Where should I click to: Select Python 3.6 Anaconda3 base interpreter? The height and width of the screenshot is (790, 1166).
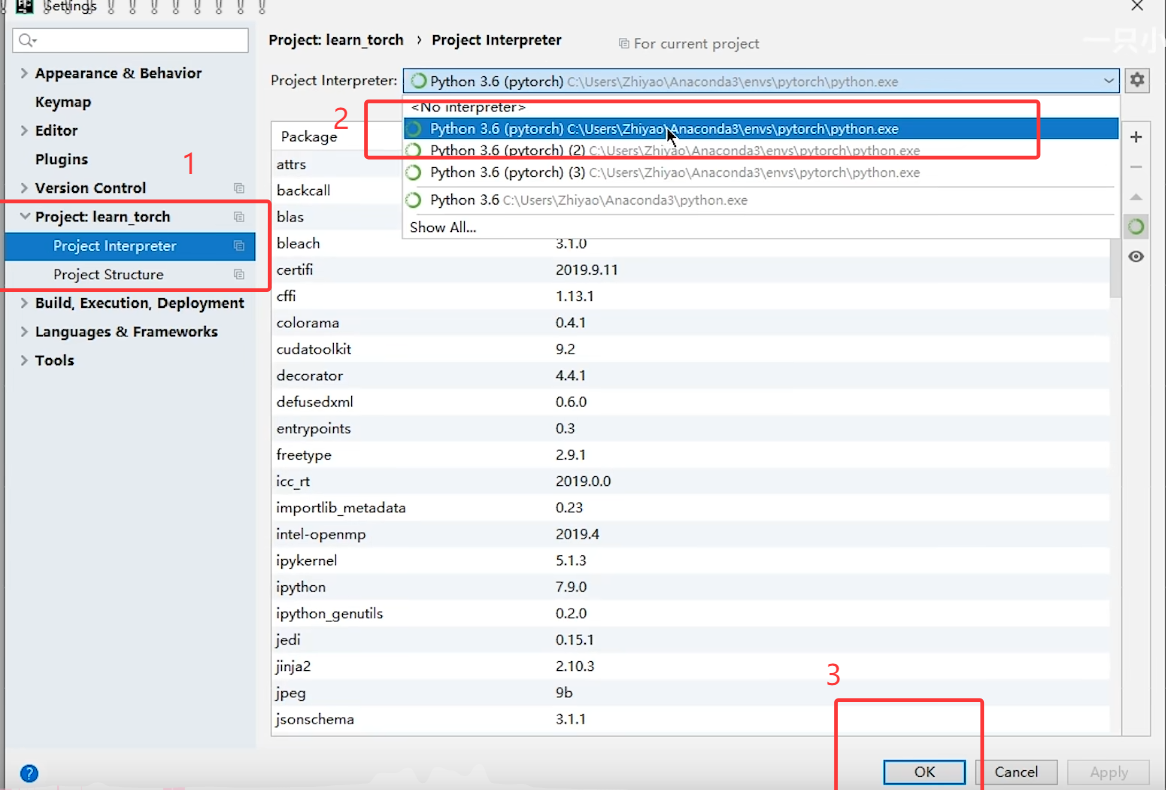tap(761, 200)
